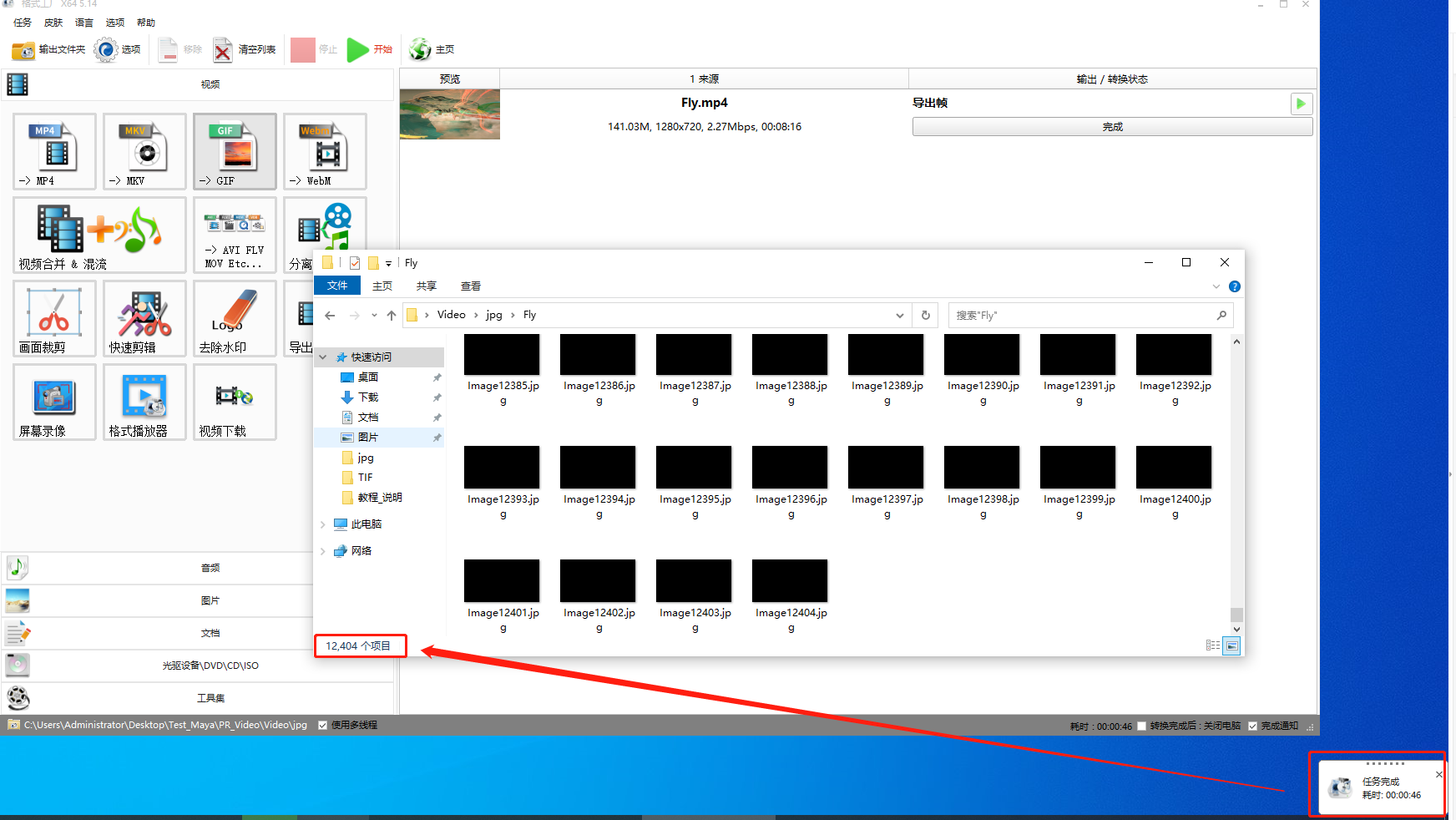Image resolution: width=1456 pixels, height=820 pixels.
Task: Enable shutdown PC after conversion checkbox
Action: pyautogui.click(x=1142, y=726)
